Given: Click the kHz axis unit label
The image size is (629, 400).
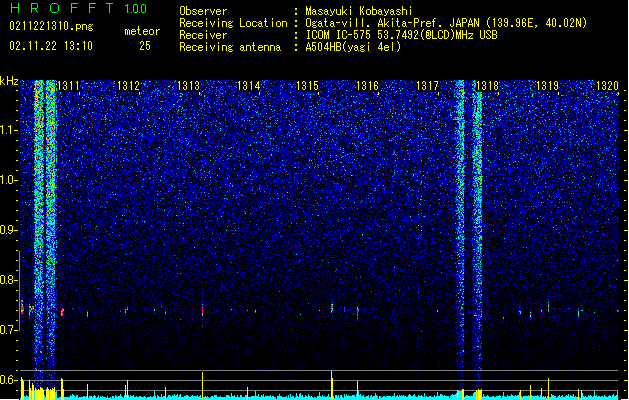Looking at the screenshot, I should click(x=9, y=81).
